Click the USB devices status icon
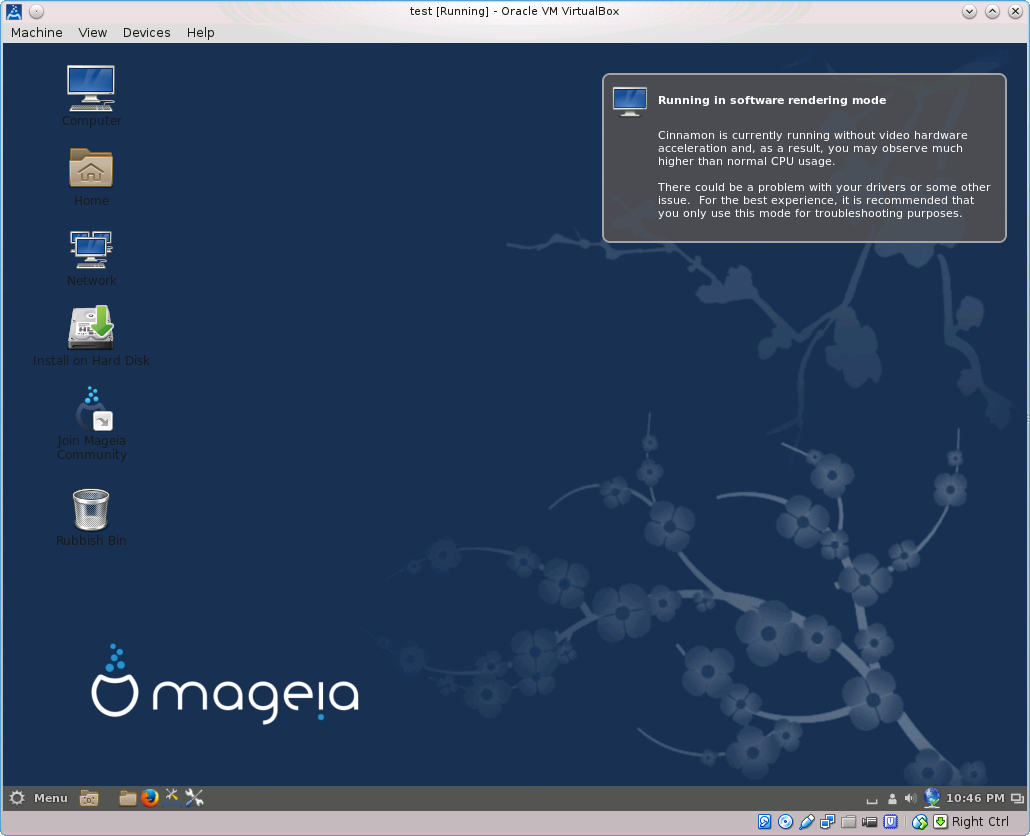Screen dimensions: 1030x836 click(x=807, y=822)
